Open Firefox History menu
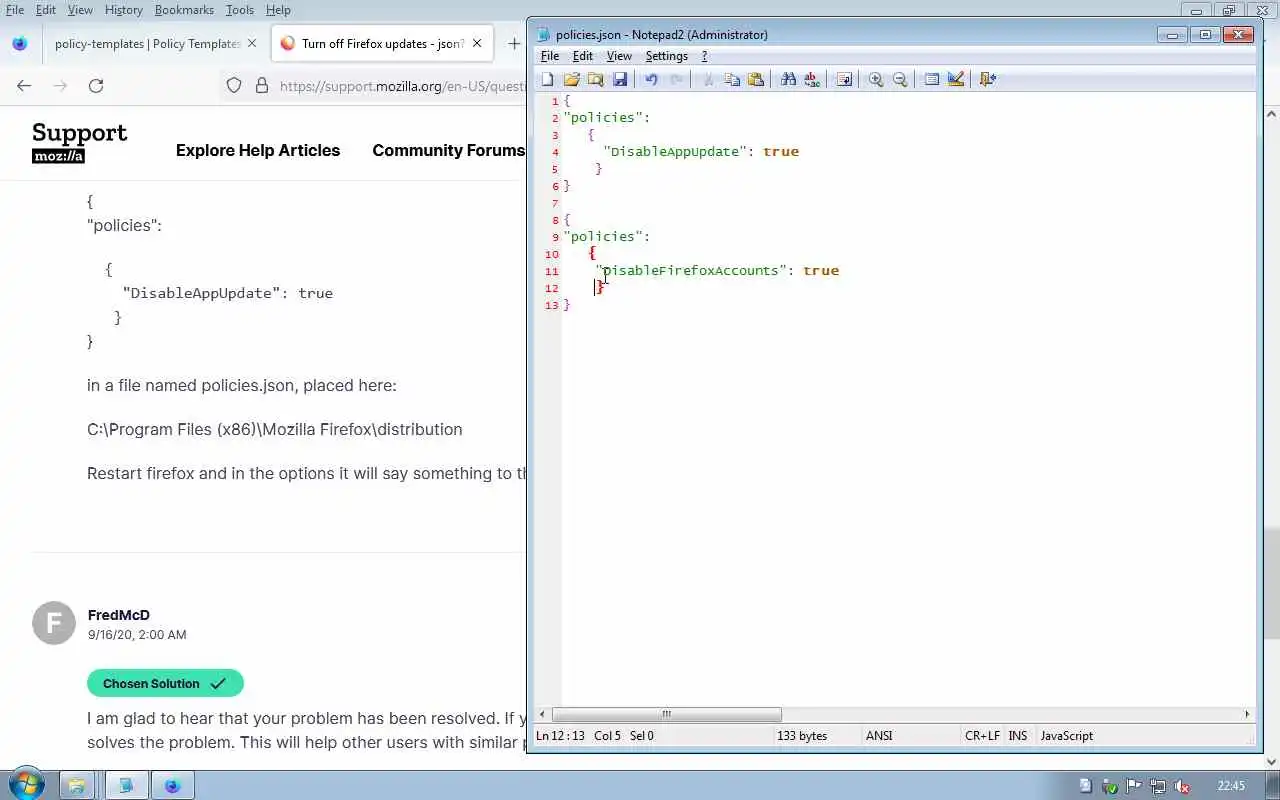1280x800 pixels. 123,10
